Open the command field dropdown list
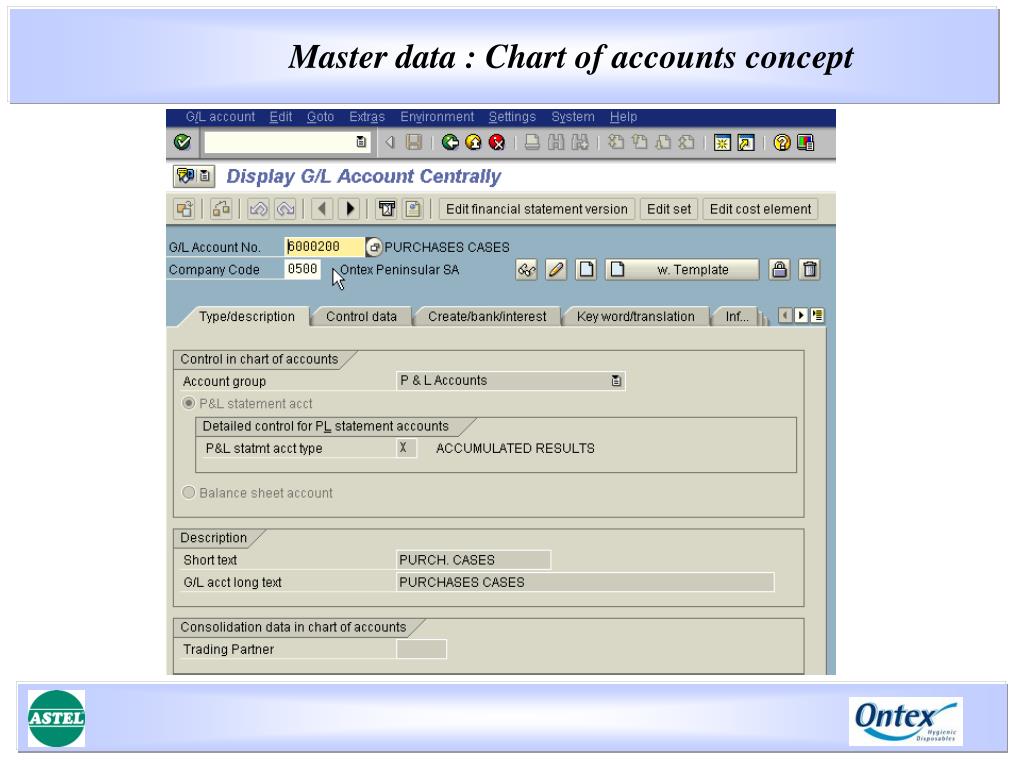This screenshot has height=768, width=1024. pos(361,142)
